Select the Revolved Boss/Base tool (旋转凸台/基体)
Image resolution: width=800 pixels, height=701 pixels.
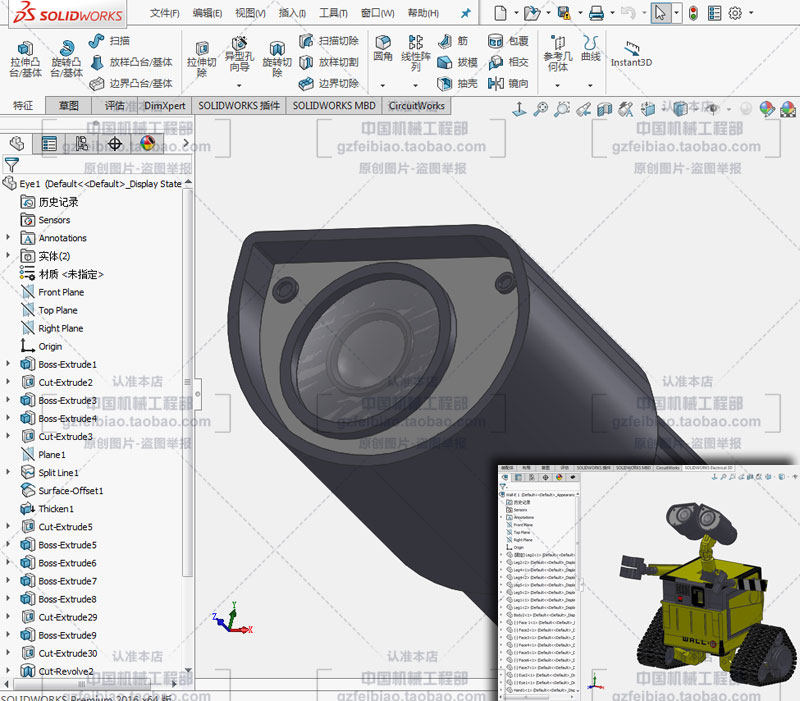[66, 59]
